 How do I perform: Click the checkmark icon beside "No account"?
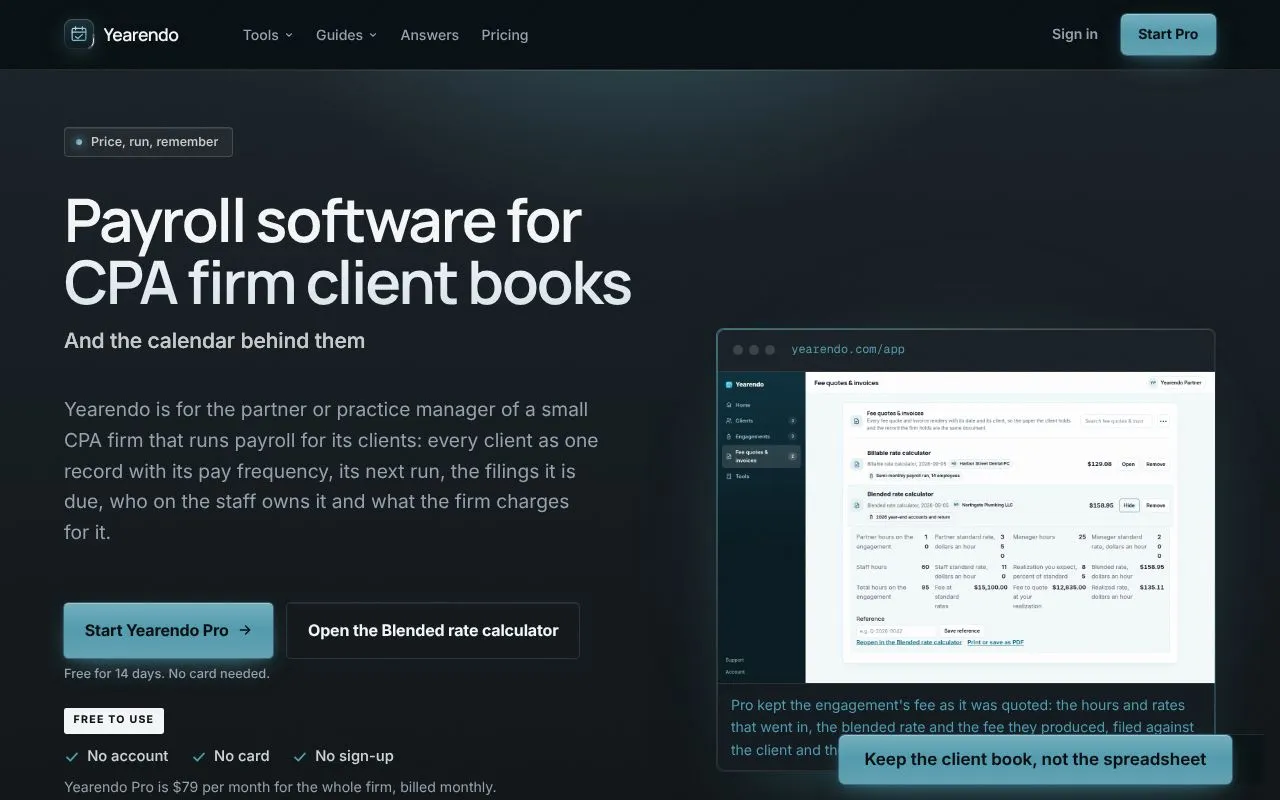tap(72, 757)
